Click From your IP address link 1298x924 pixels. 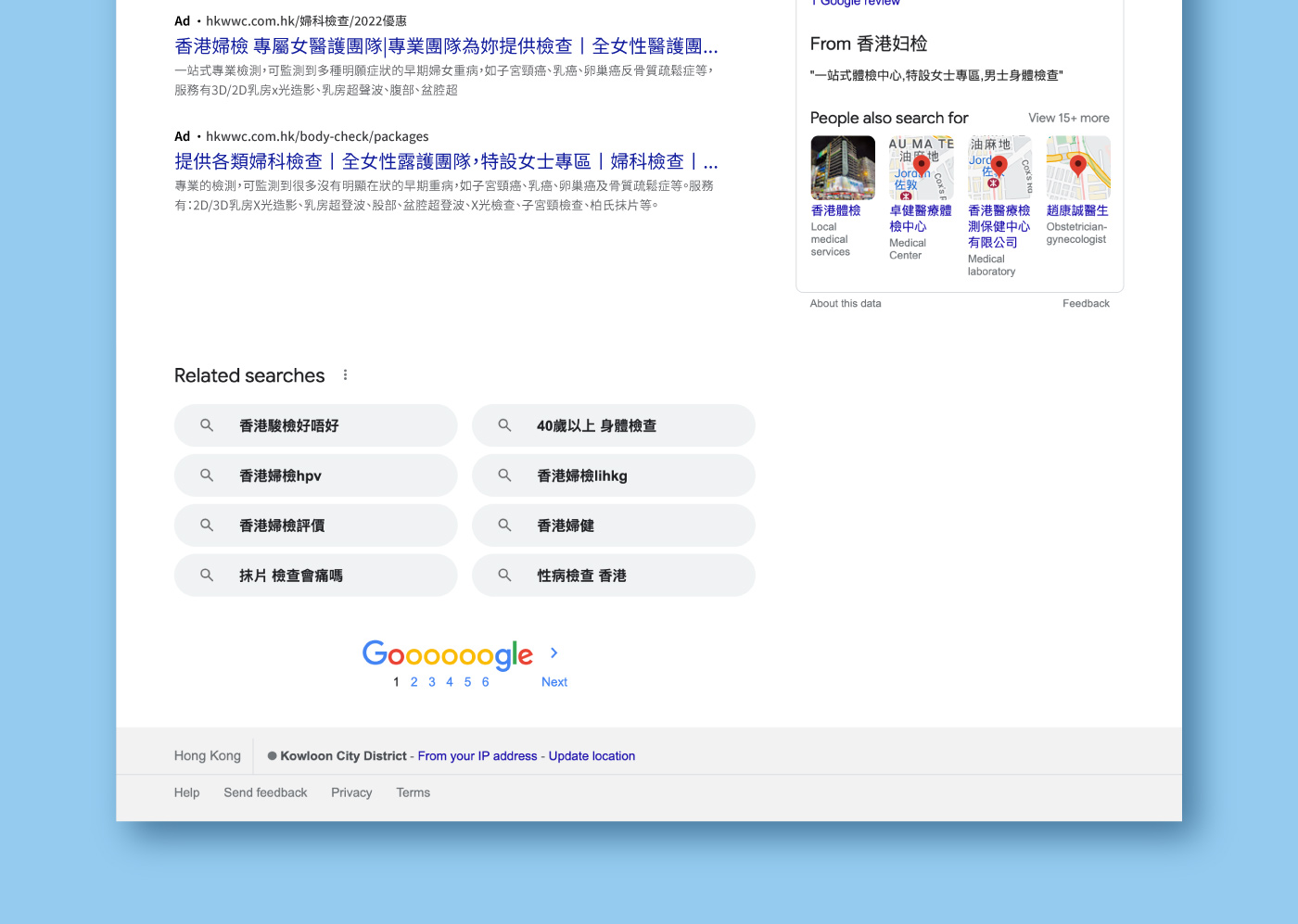tap(477, 756)
